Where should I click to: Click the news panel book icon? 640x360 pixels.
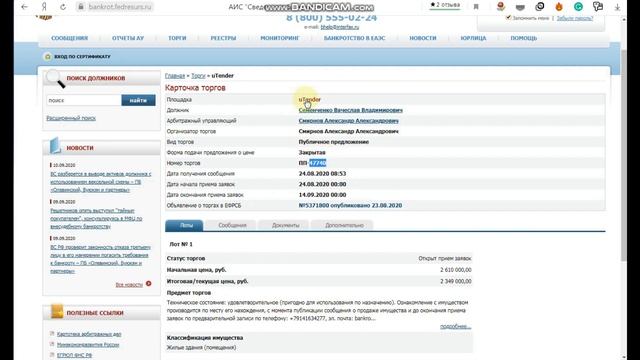pos(55,146)
